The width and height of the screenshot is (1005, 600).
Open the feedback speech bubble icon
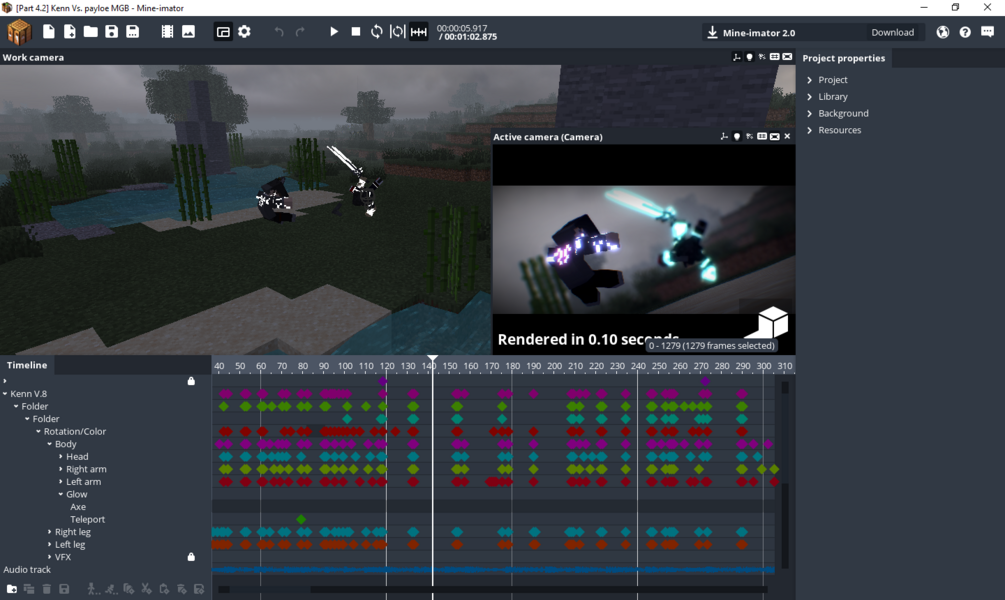(987, 32)
